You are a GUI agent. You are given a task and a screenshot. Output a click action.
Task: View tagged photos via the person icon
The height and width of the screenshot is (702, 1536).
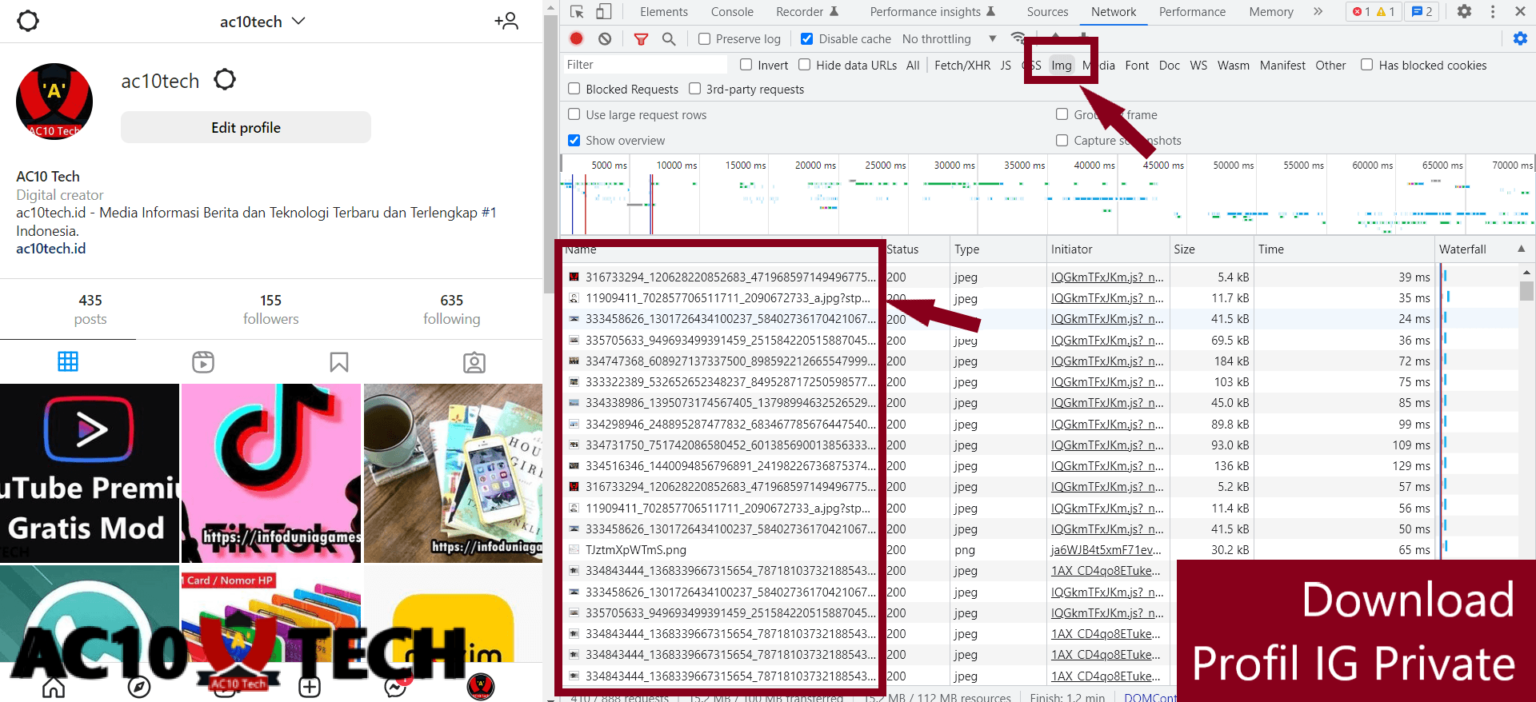point(474,361)
